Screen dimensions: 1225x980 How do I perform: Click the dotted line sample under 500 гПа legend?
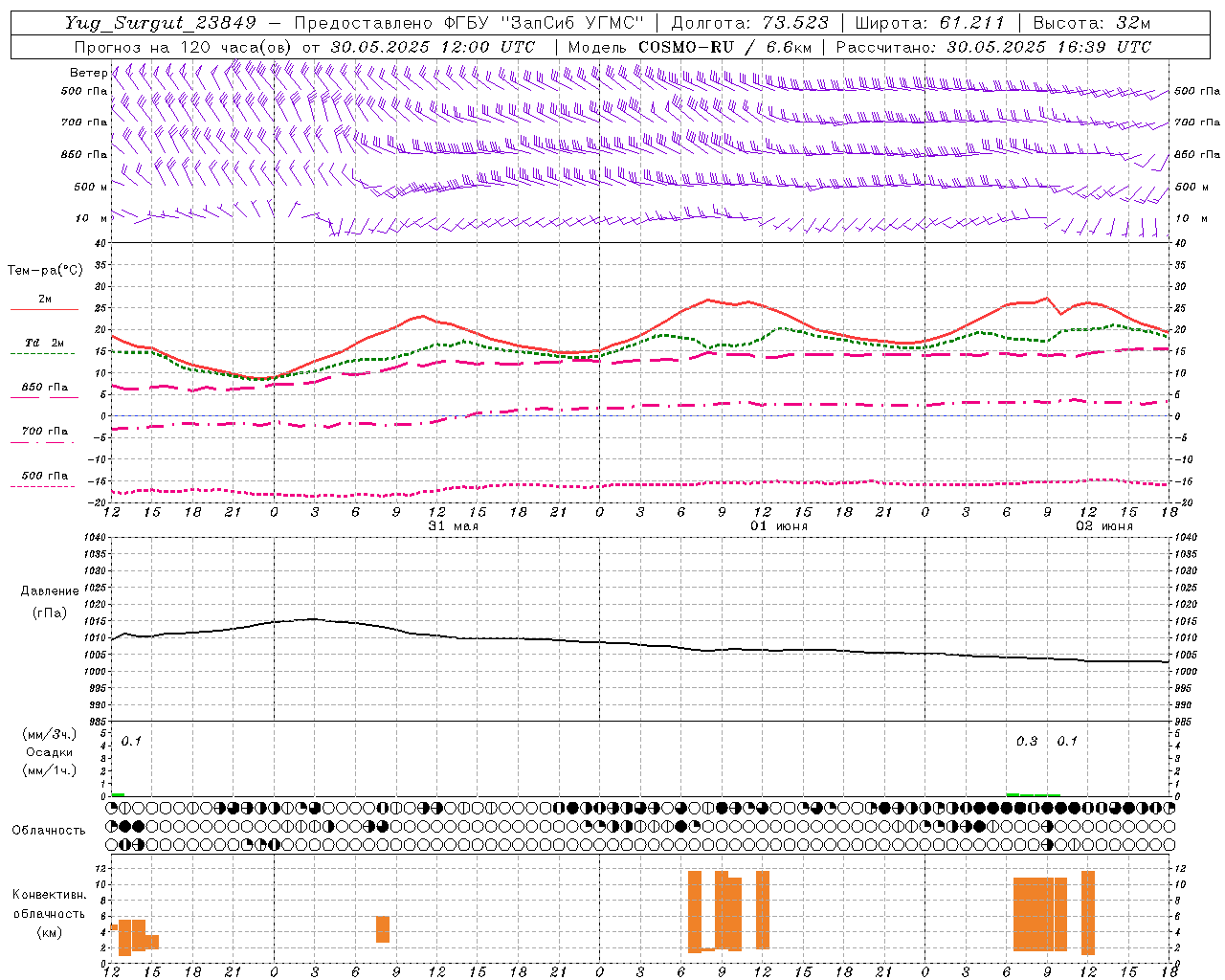pos(43,486)
